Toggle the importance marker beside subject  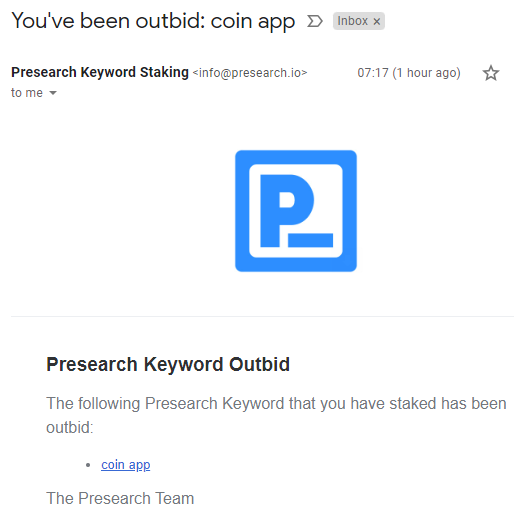(315, 21)
